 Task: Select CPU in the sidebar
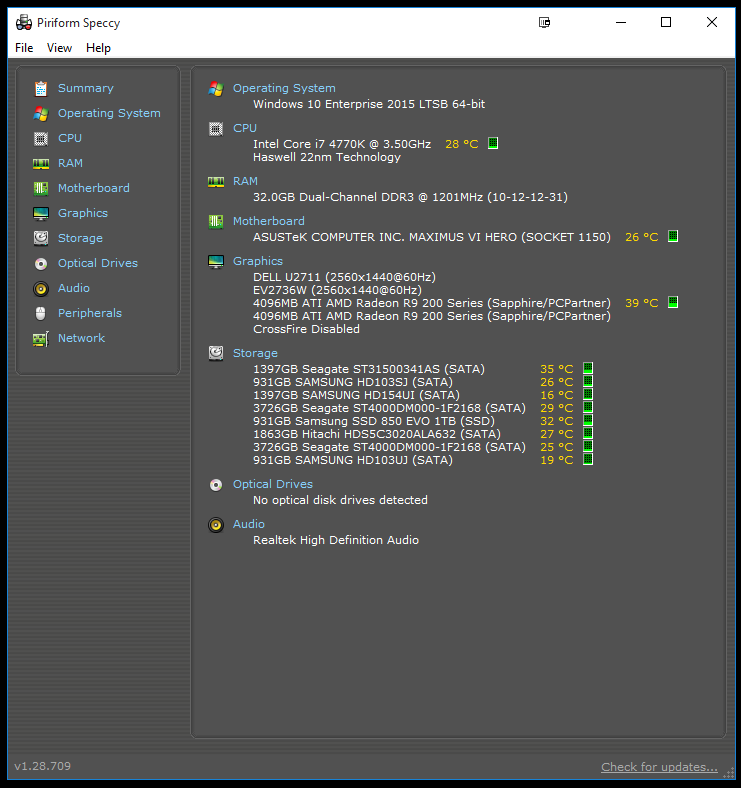pos(70,138)
